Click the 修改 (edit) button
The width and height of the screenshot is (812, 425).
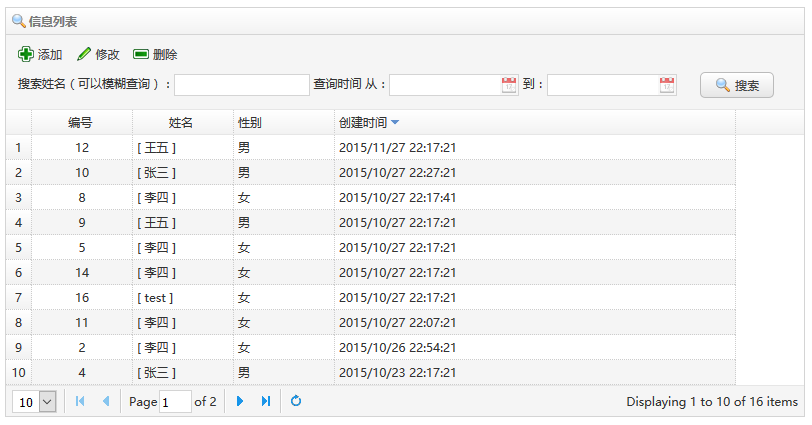coord(98,54)
